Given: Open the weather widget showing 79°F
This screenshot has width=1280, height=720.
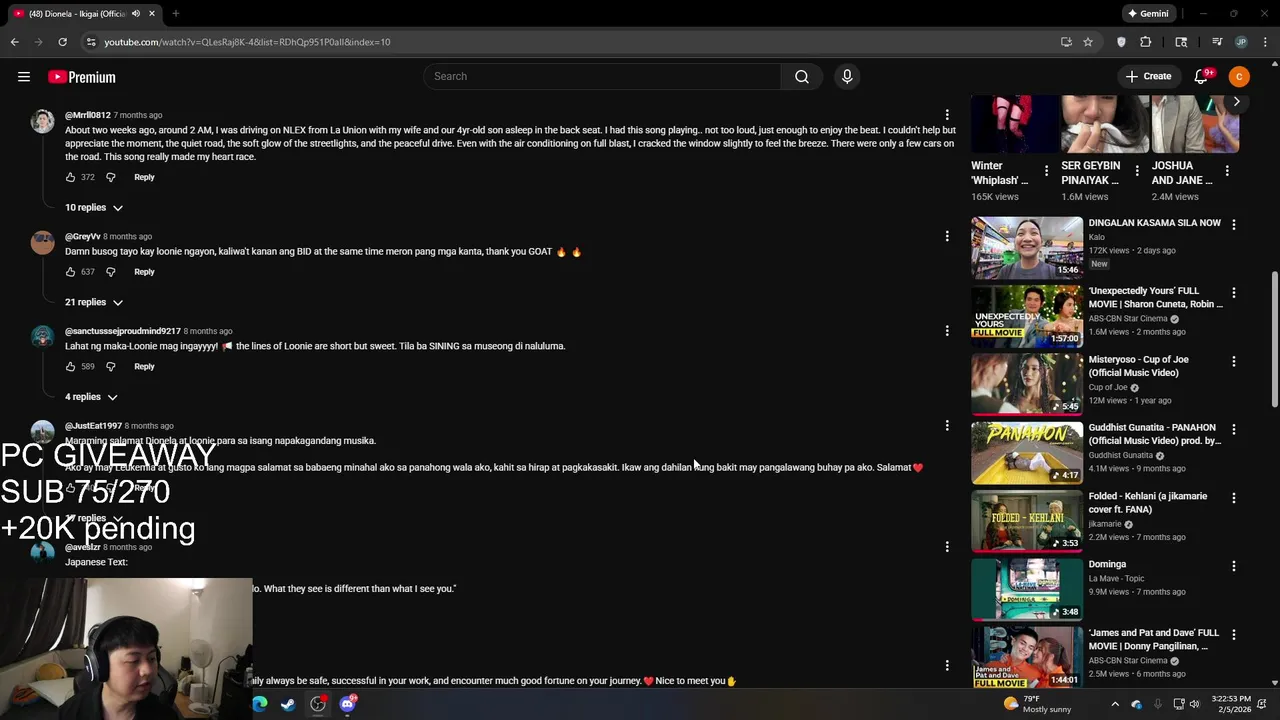Looking at the screenshot, I should click(x=1038, y=704).
